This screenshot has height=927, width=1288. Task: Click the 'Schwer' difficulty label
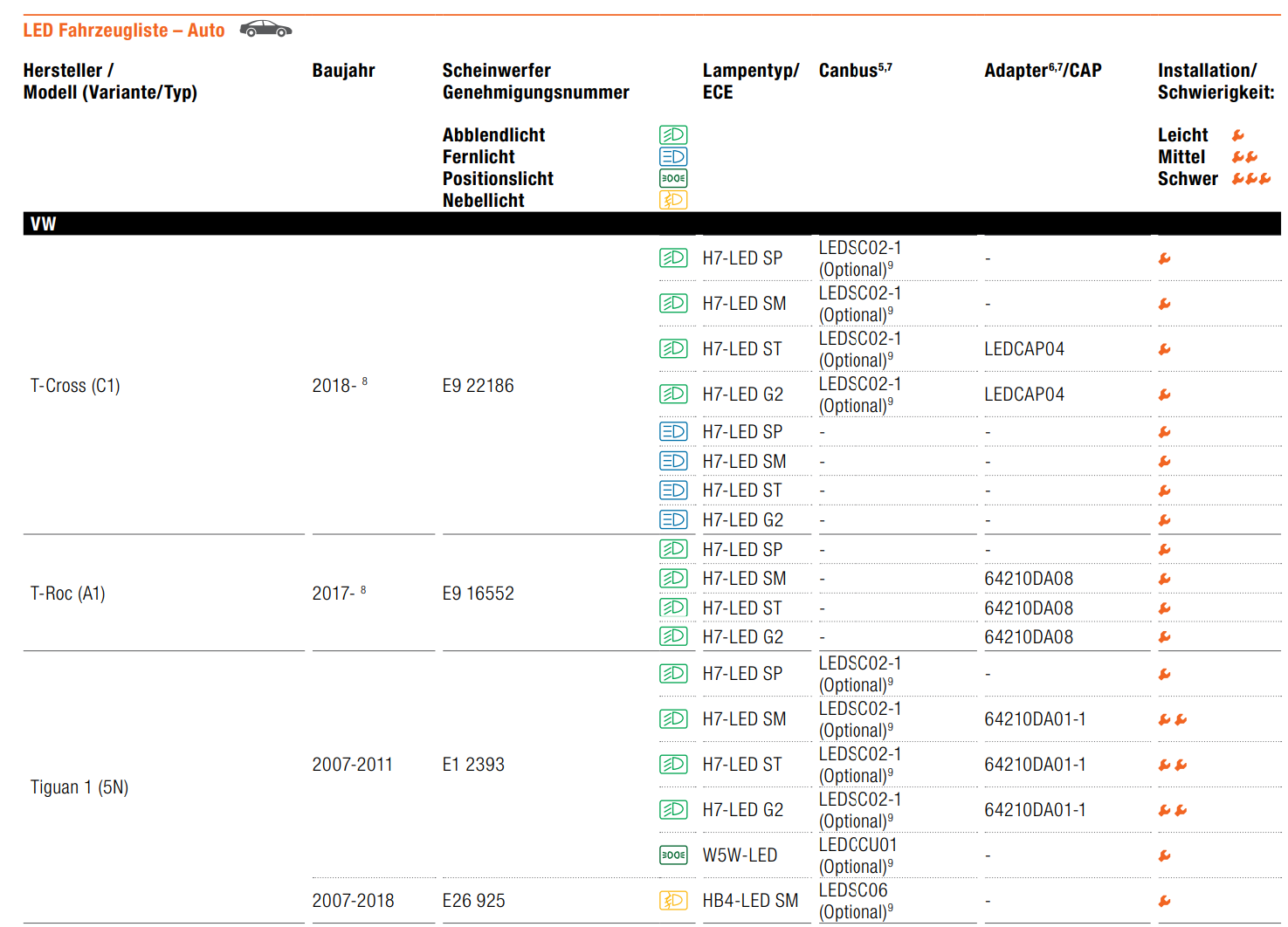click(1188, 179)
